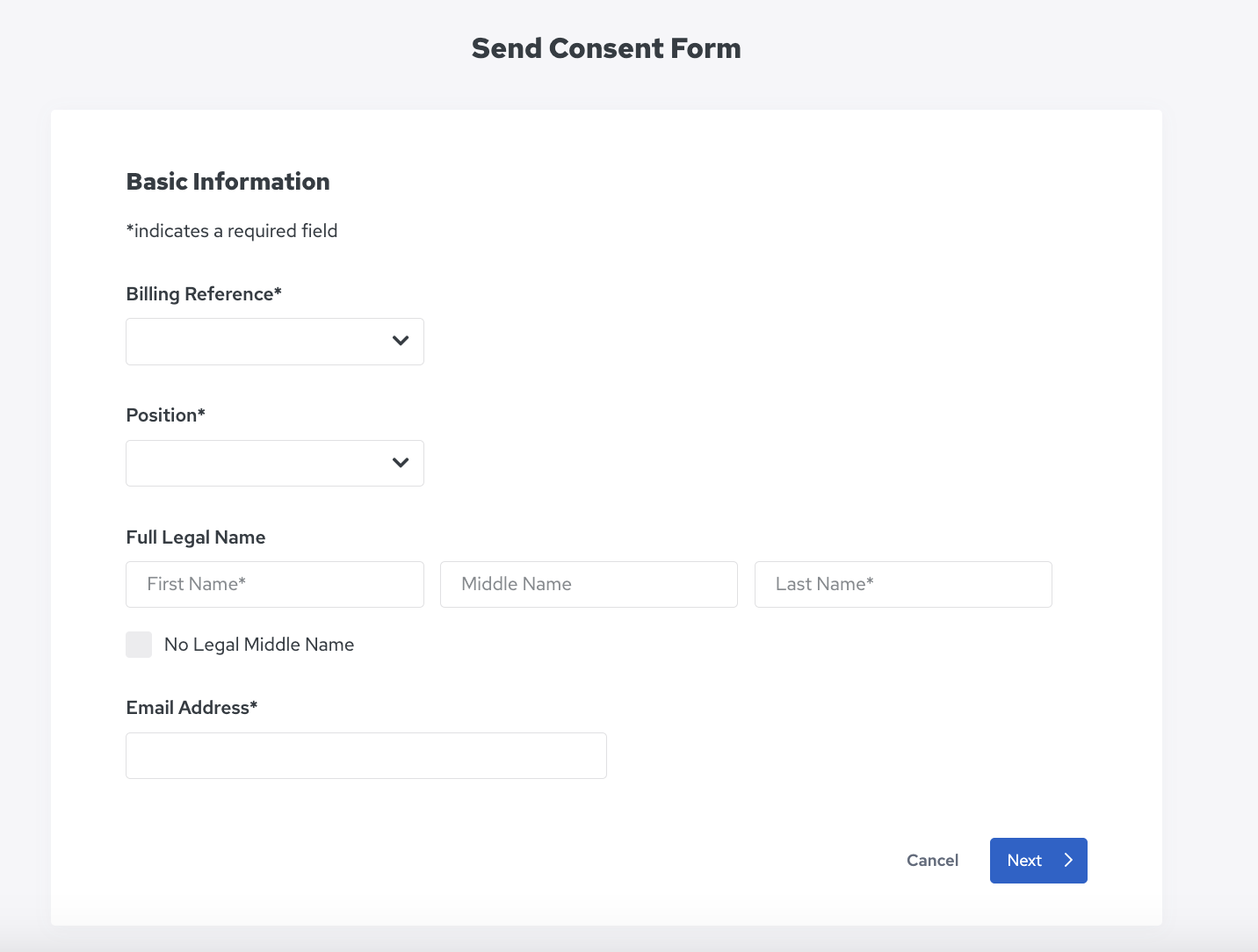Click the Position dropdown chevron
Viewport: 1258px width, 952px height.
(x=401, y=463)
